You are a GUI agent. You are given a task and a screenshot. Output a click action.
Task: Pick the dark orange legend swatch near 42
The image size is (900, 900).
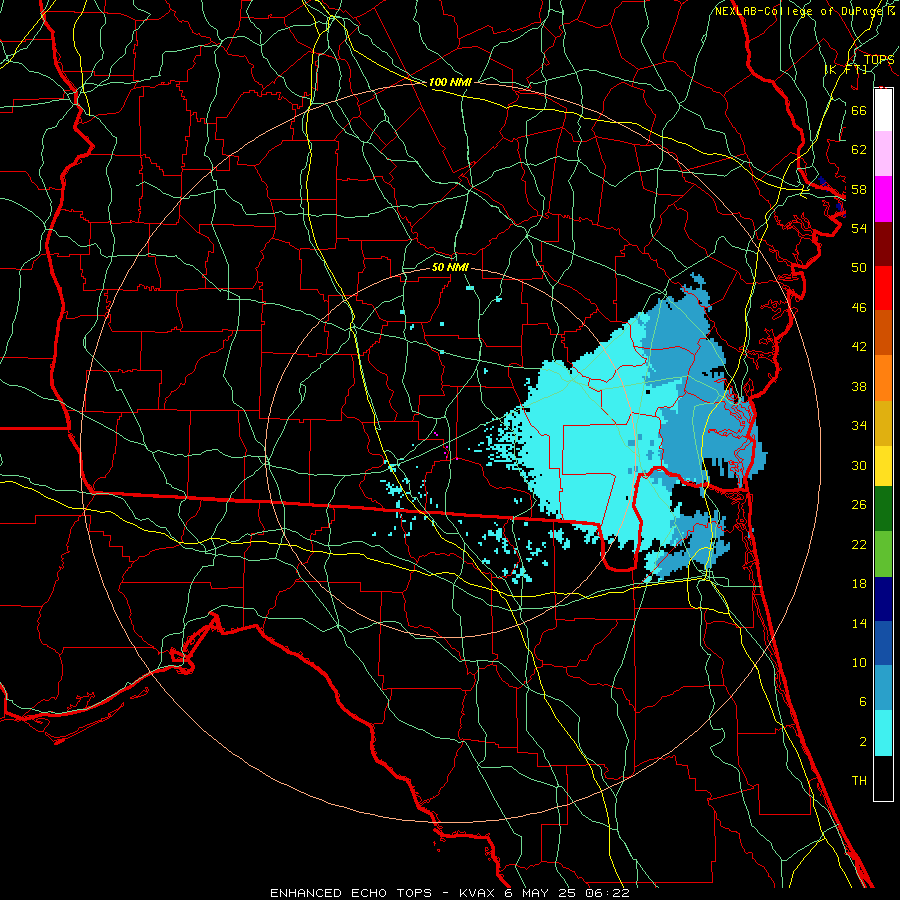click(x=883, y=332)
